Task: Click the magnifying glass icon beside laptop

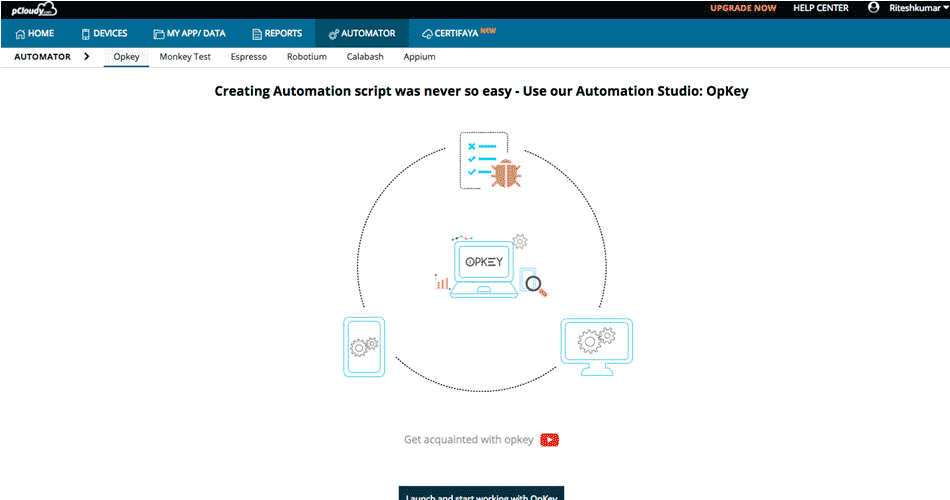Action: coord(536,285)
